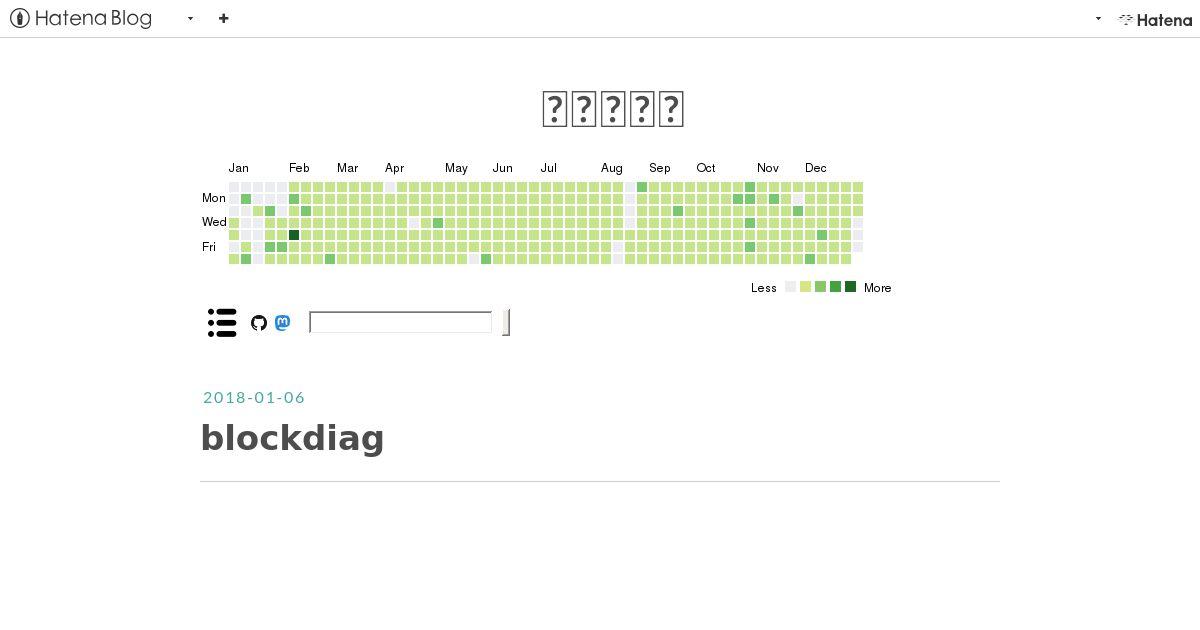Click the dark green February contribution cell

coord(294,235)
